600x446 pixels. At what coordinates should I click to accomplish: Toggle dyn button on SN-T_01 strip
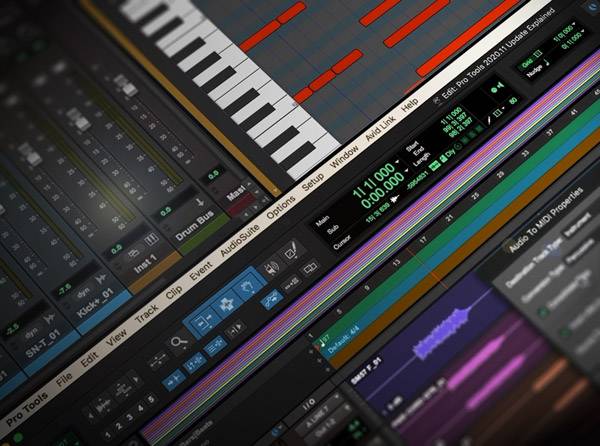click(x=31, y=332)
